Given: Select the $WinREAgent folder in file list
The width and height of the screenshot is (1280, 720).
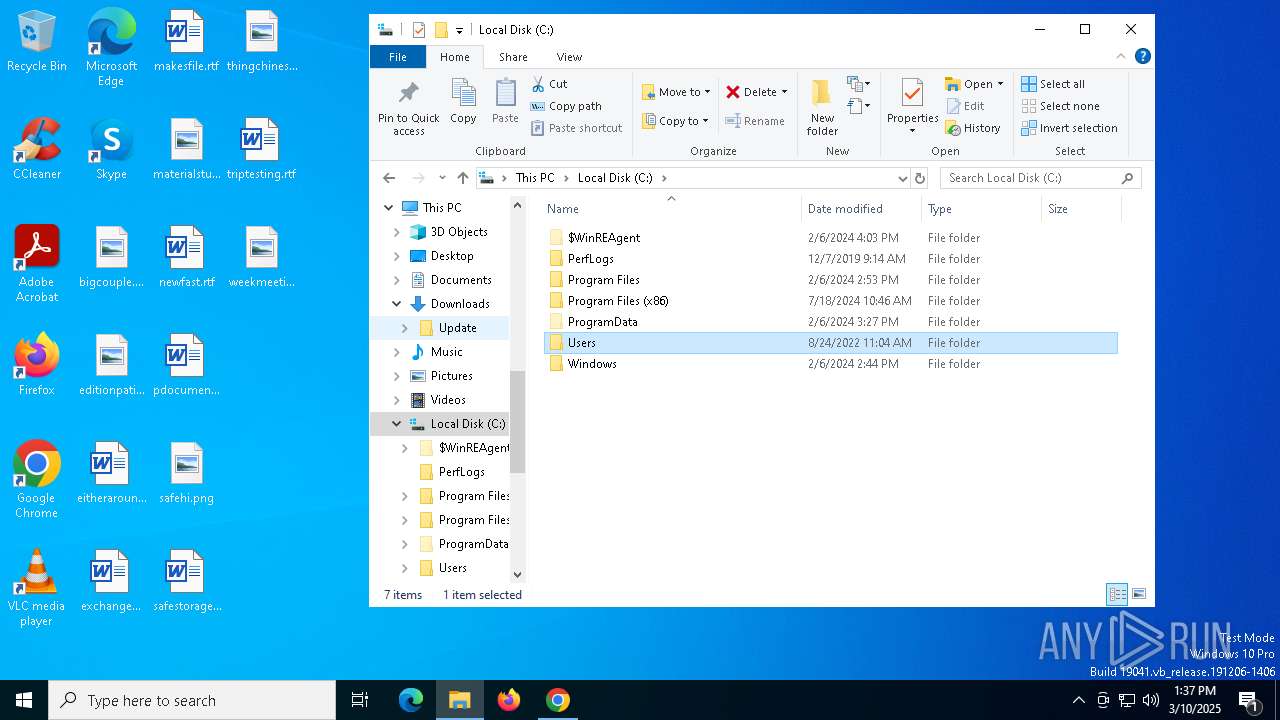Looking at the screenshot, I should (x=831, y=238).
